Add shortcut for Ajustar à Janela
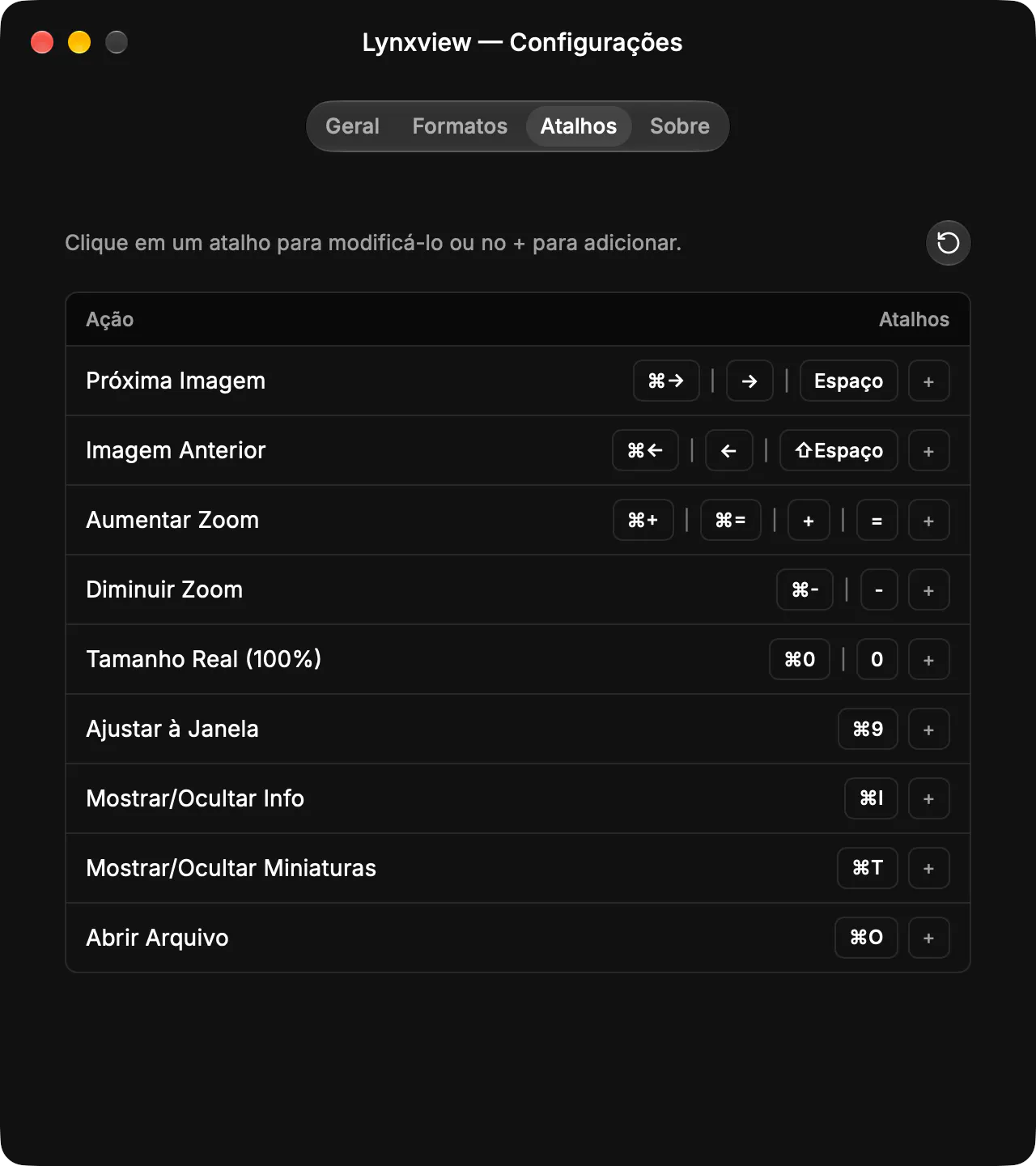 tap(928, 729)
